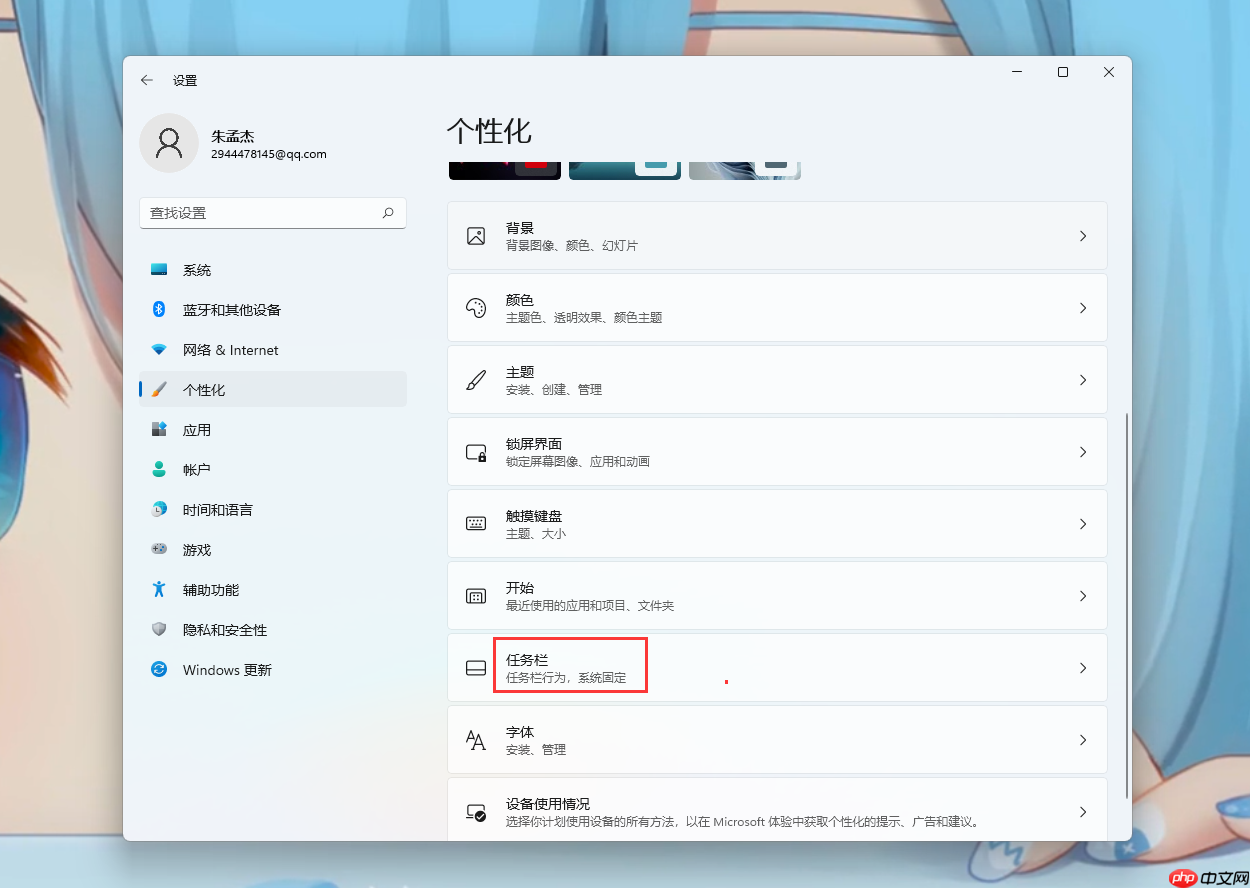Open Background settings via picture icon
The width and height of the screenshot is (1250, 888).
click(x=475, y=235)
